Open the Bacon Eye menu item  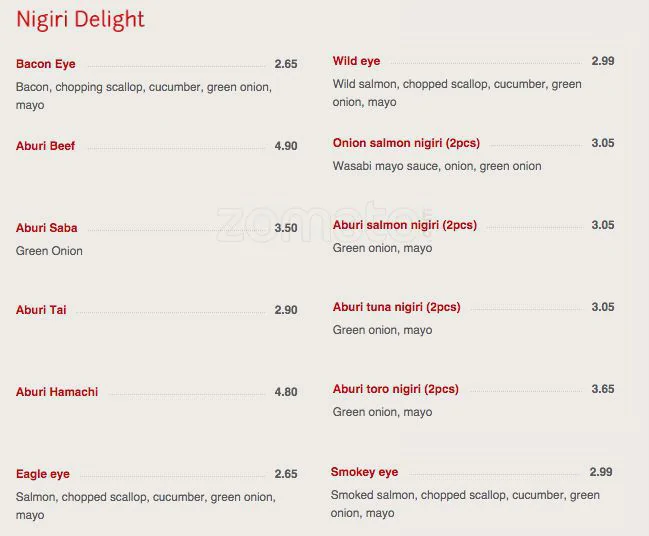[46, 64]
